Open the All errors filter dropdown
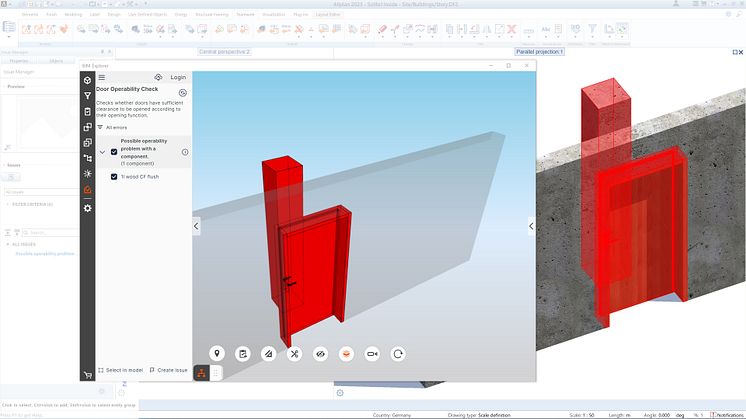This screenshot has height=419, width=746. coord(112,127)
